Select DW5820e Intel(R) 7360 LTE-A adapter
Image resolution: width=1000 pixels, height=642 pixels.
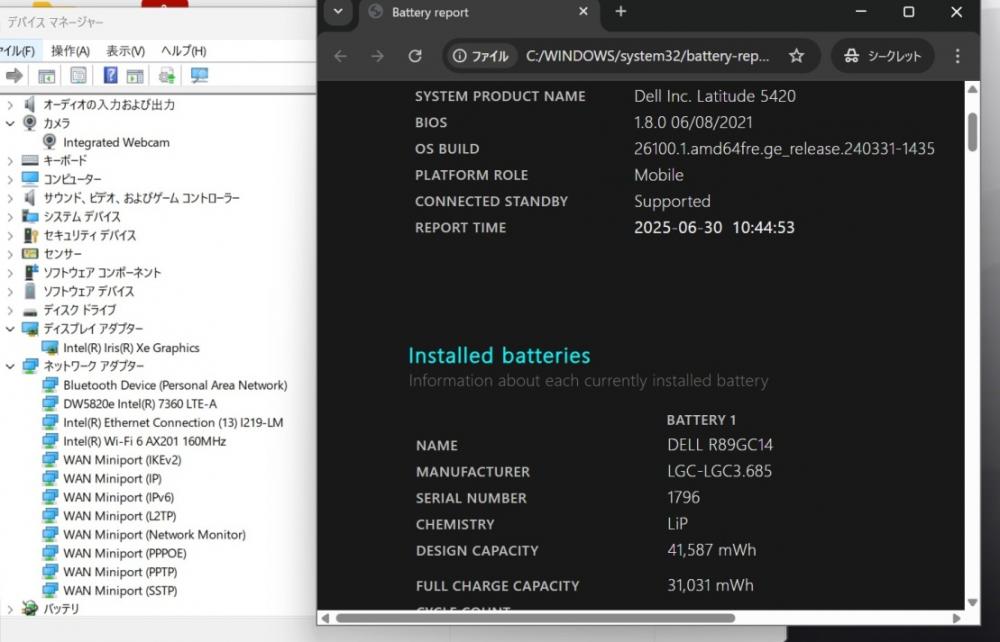click(x=140, y=404)
